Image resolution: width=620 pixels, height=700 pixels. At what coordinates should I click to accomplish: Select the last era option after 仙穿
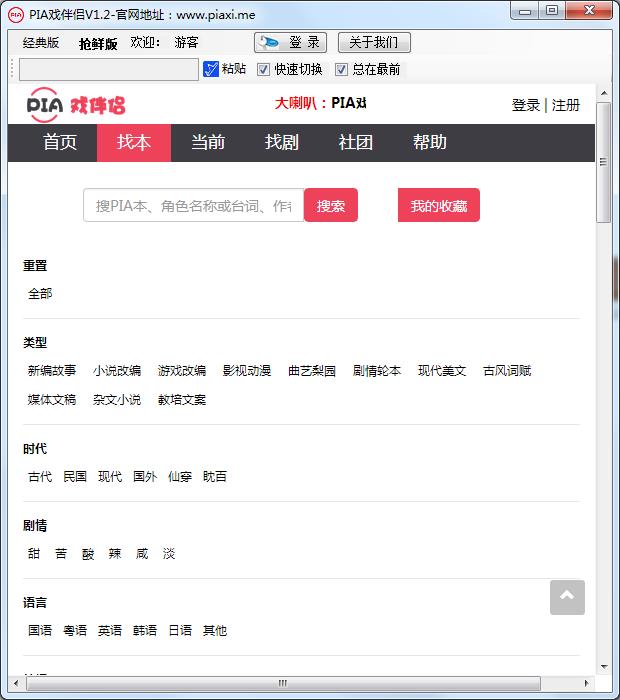pos(215,476)
